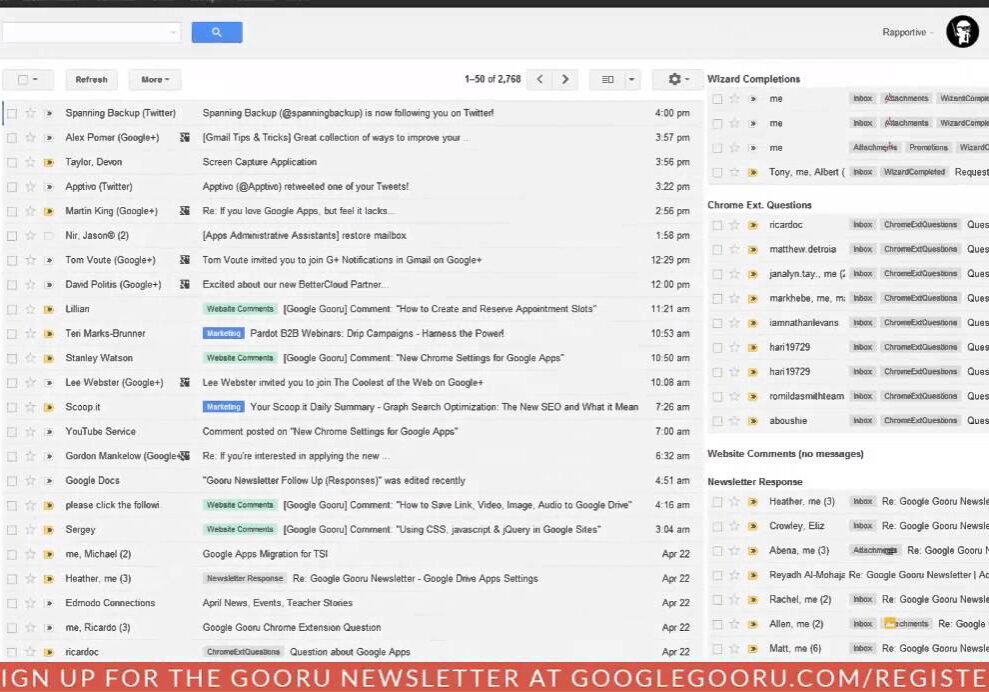The image size is (989, 692).
Task: Open the Newsletter Response section header
Action: pyautogui.click(x=754, y=481)
